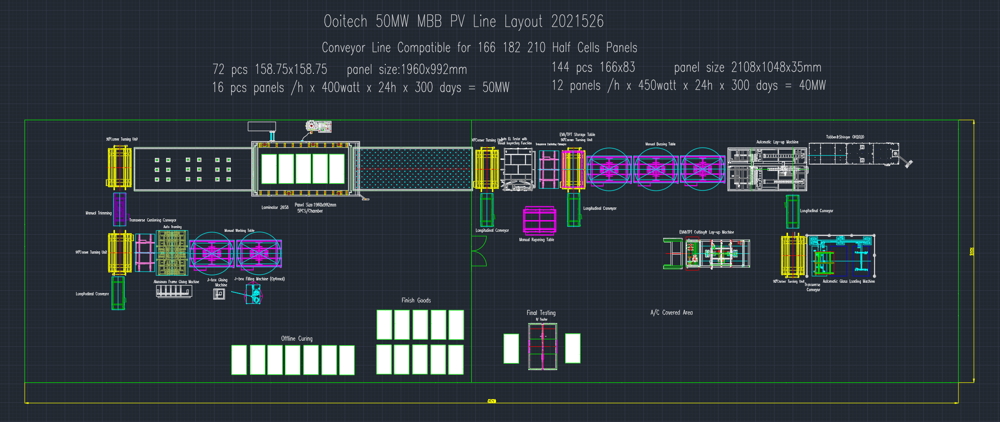Click the yellow vertical dimension line at right
Image resolution: width=1000 pixels, height=422 pixels.
point(973,251)
